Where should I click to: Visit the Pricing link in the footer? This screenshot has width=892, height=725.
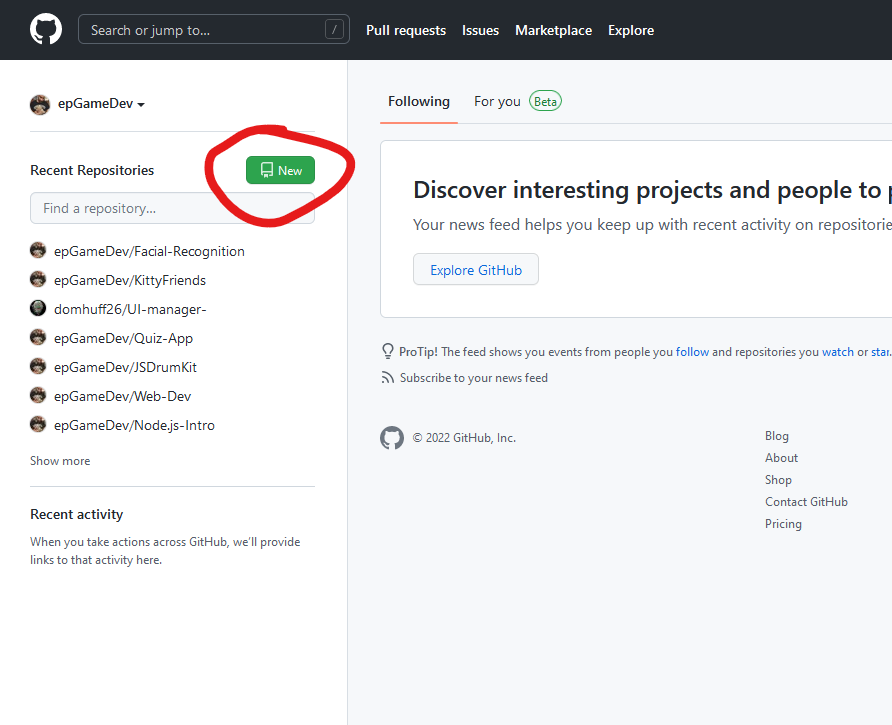coord(783,523)
